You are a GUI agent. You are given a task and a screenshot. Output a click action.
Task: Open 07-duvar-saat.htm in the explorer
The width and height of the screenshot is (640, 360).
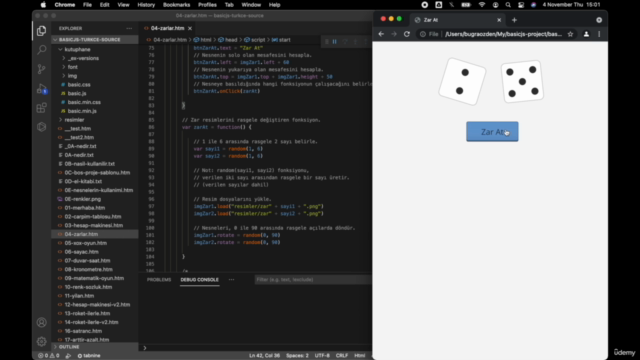(x=87, y=260)
